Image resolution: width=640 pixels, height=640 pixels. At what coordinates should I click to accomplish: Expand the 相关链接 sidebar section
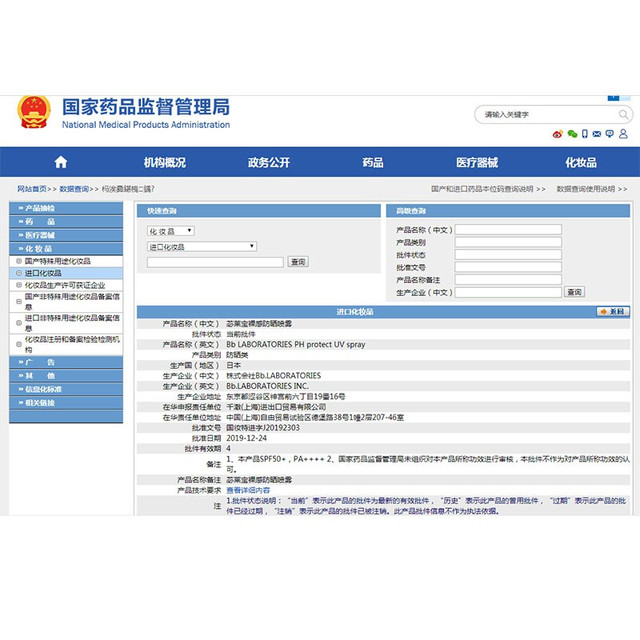click(66, 402)
